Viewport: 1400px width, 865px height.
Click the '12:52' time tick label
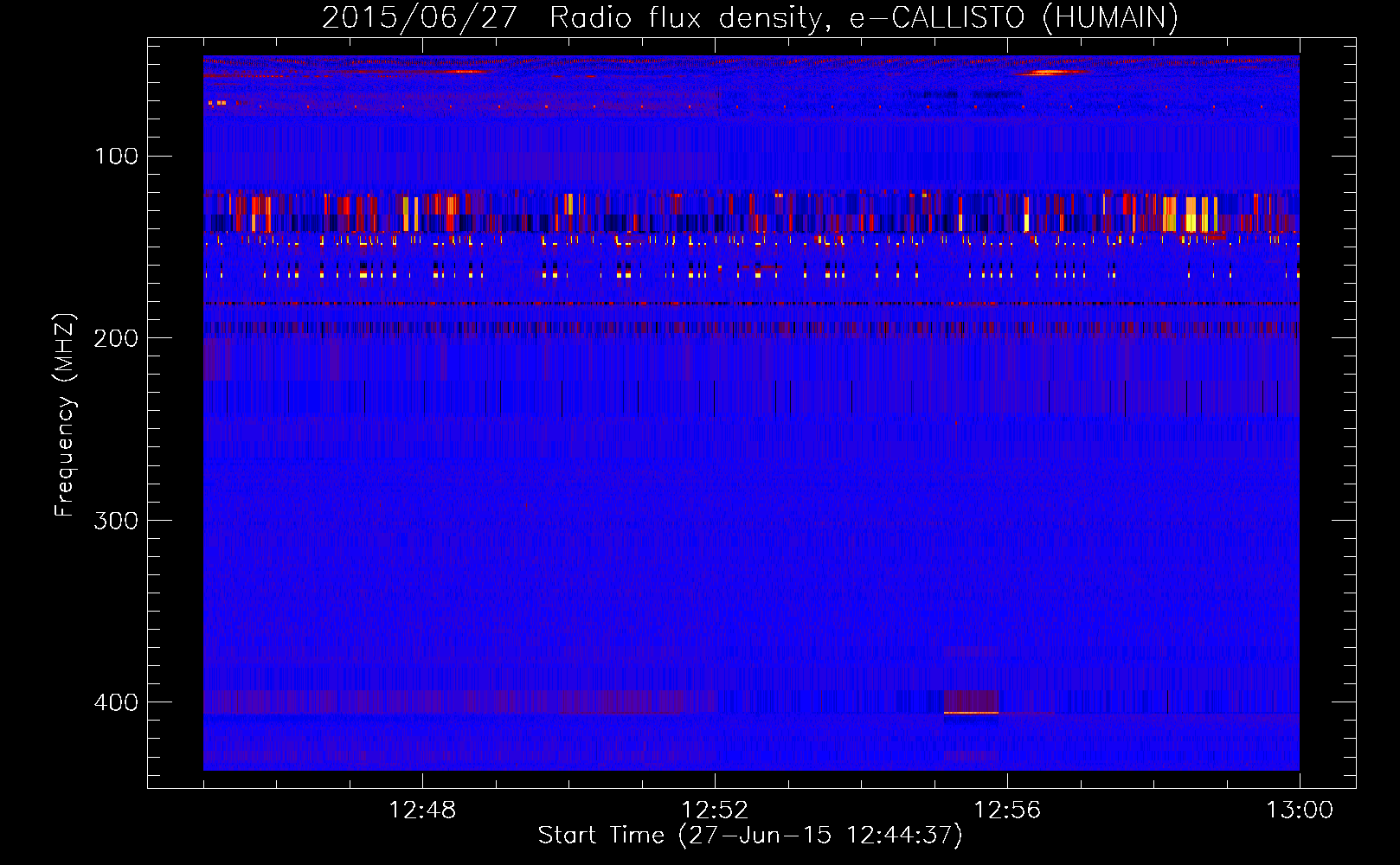[x=716, y=811]
